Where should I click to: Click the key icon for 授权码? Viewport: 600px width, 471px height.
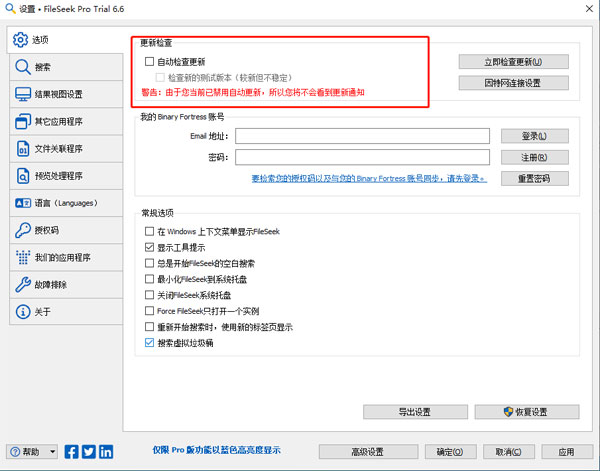coord(23,230)
